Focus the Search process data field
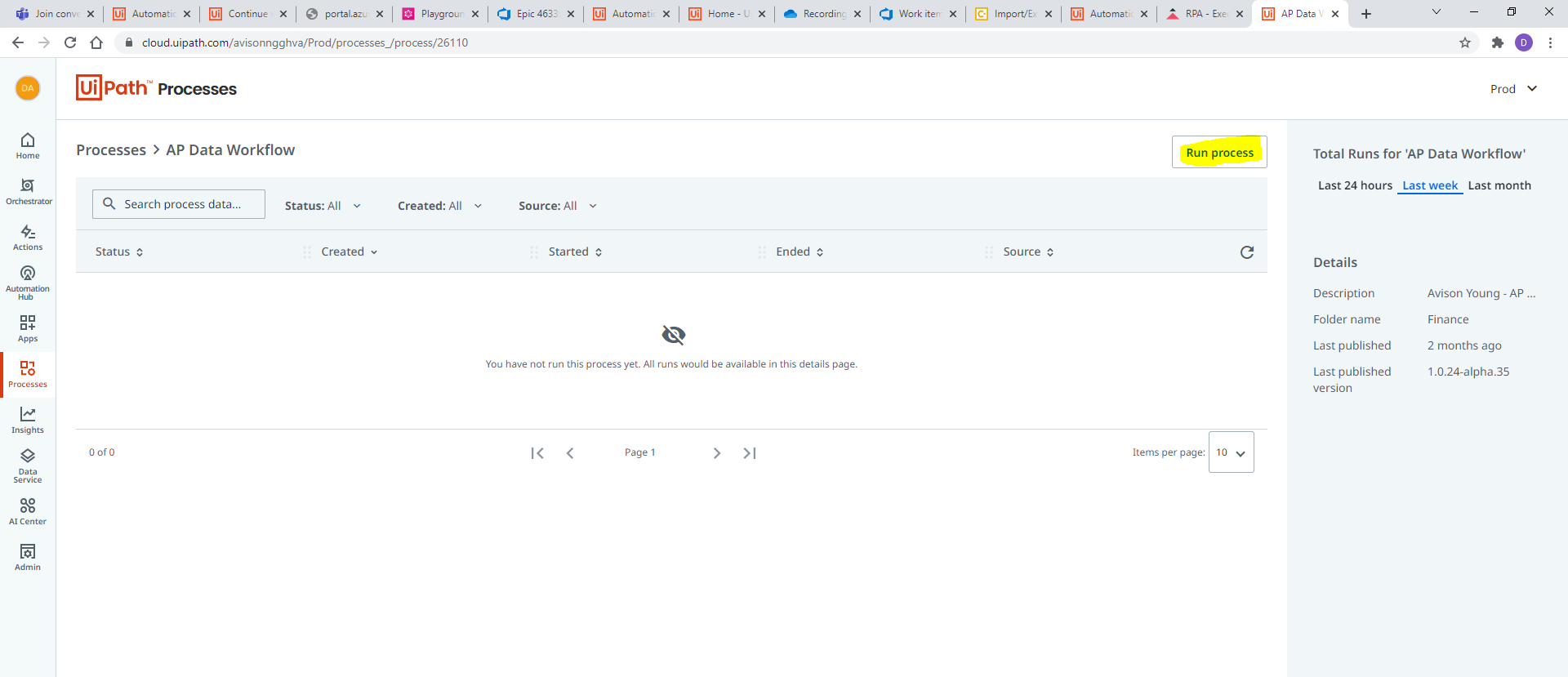 click(179, 204)
